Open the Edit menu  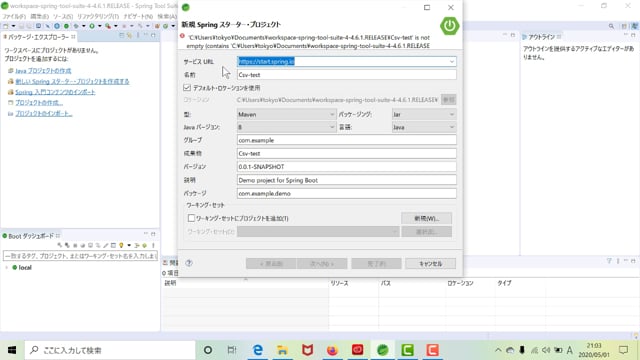pos(39,16)
